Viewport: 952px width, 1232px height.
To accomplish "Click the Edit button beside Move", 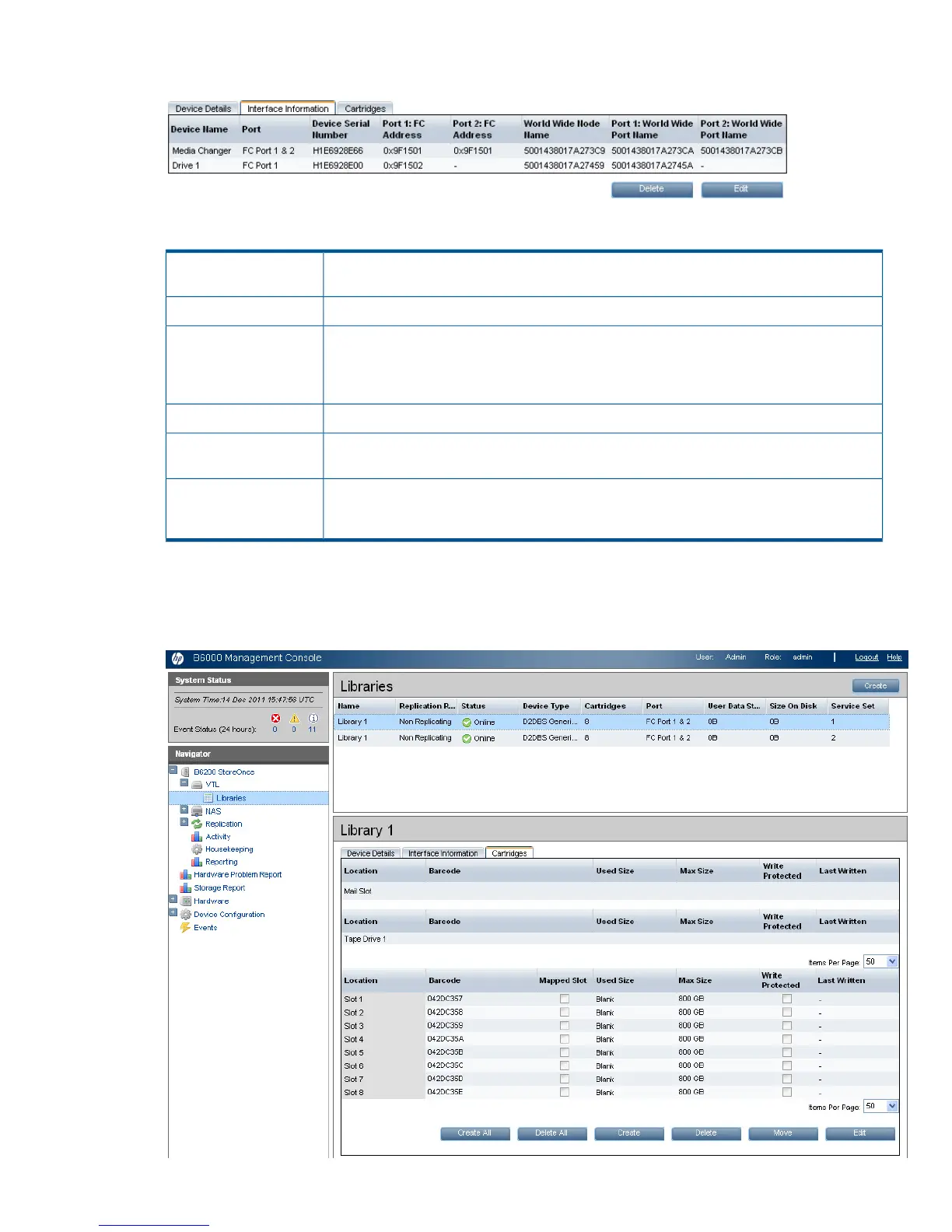I will (x=859, y=1133).
